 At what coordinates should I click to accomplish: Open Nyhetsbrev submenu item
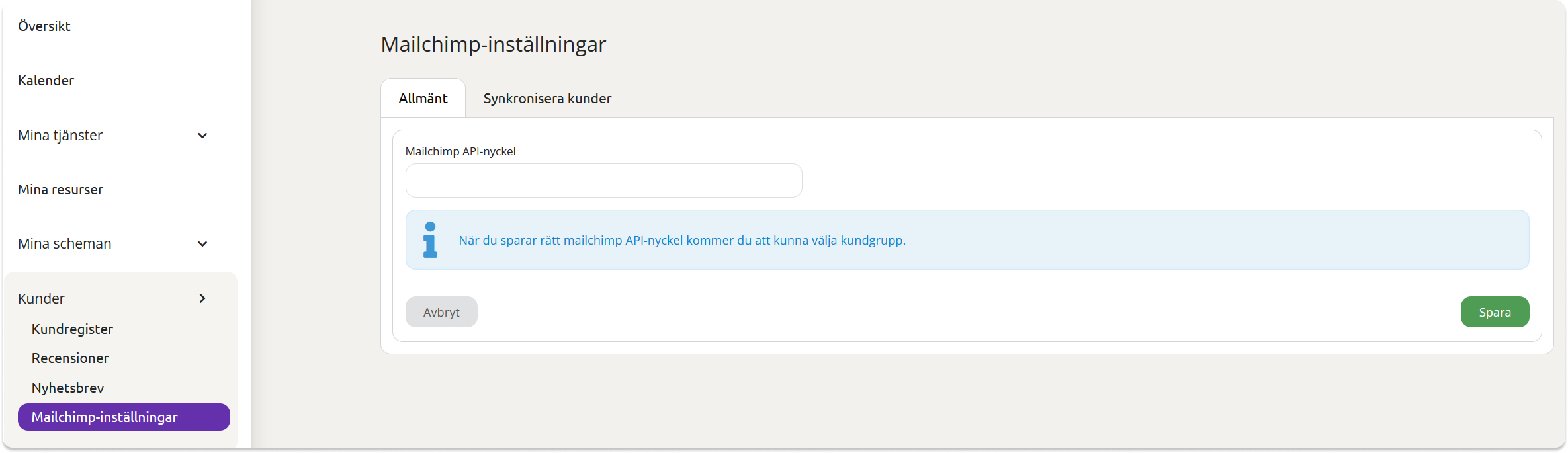point(68,388)
